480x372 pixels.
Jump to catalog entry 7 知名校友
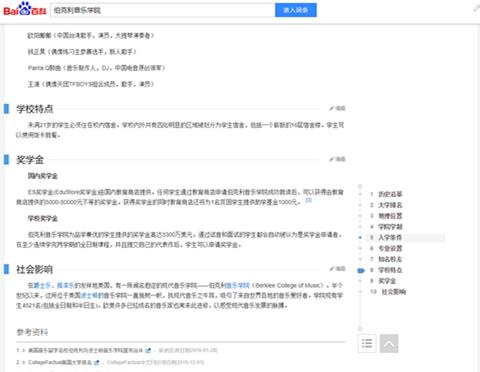tap(390, 259)
